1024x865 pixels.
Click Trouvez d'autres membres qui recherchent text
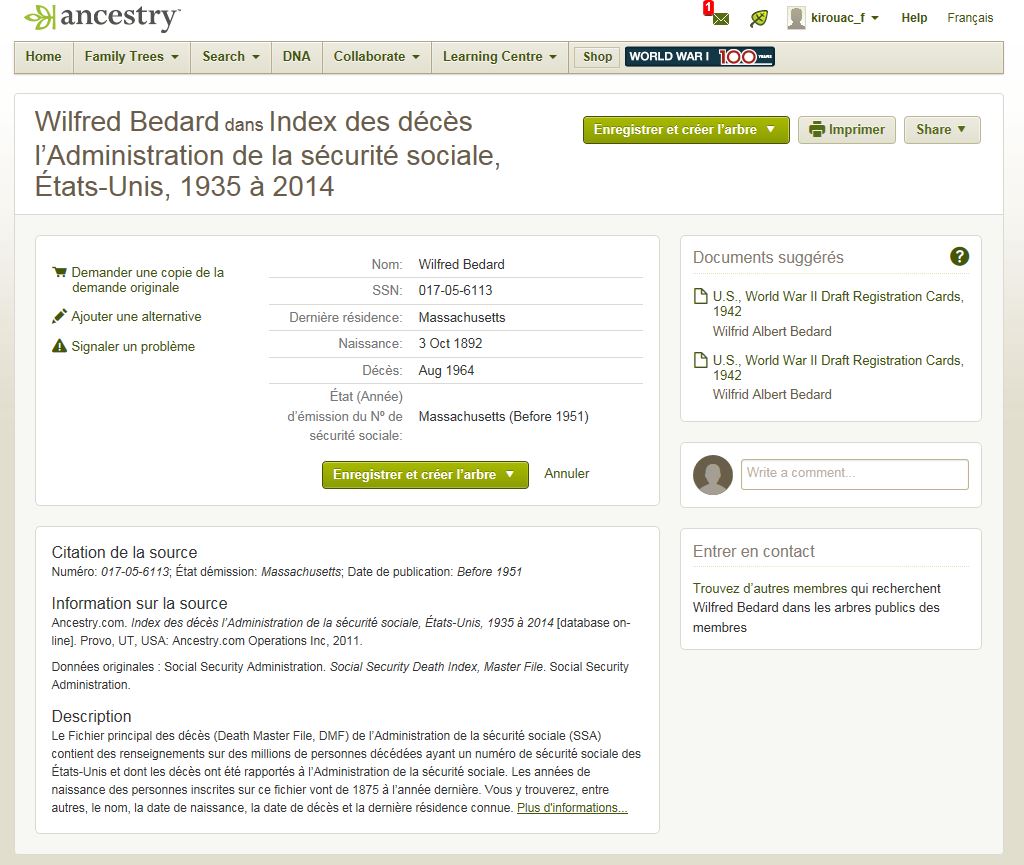(817, 588)
